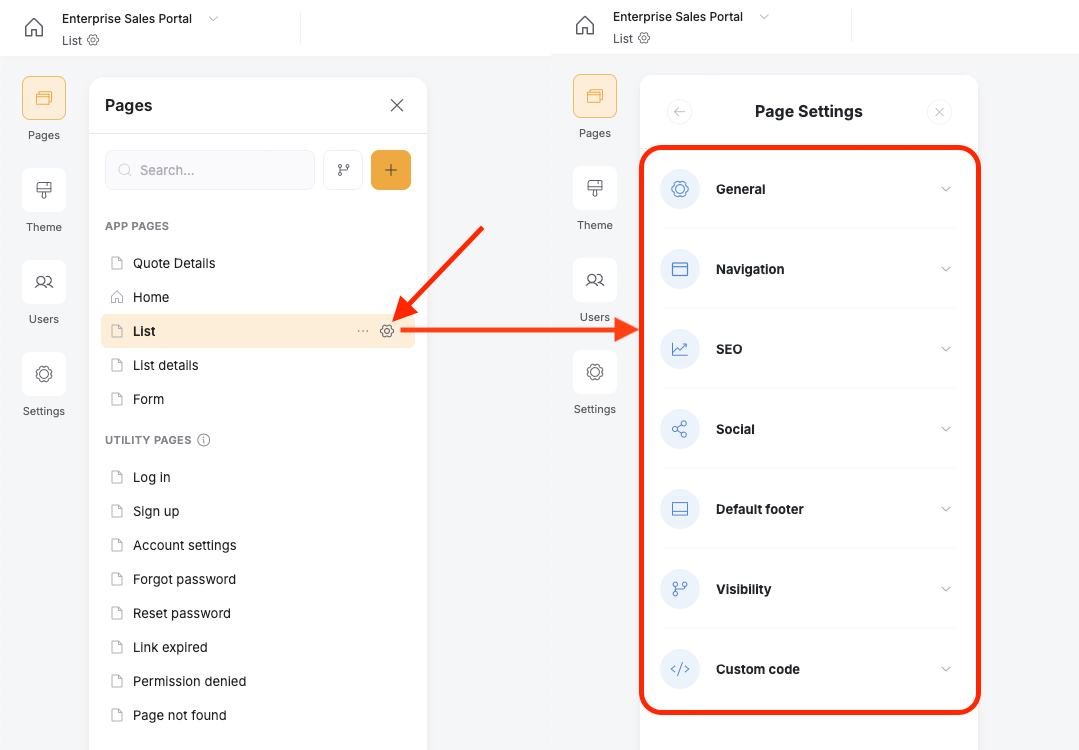The image size is (1079, 750).
Task: Open Settings icon in right panel sidebar
Action: click(595, 372)
